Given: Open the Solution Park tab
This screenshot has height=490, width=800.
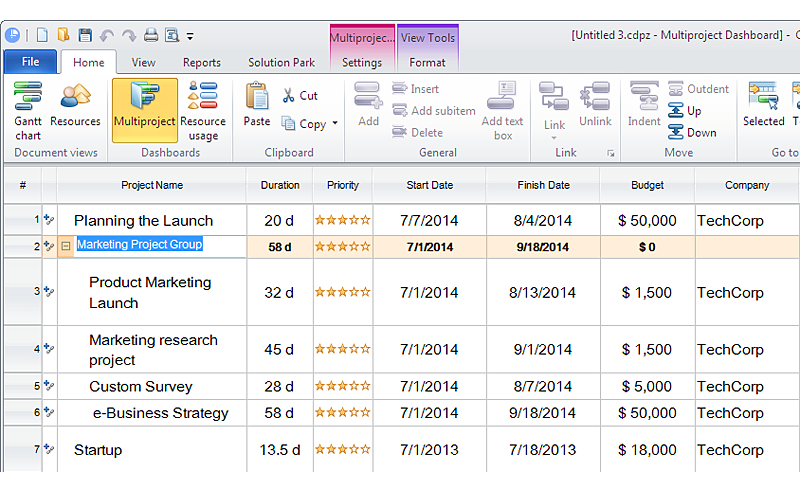Looking at the screenshot, I should [x=281, y=62].
